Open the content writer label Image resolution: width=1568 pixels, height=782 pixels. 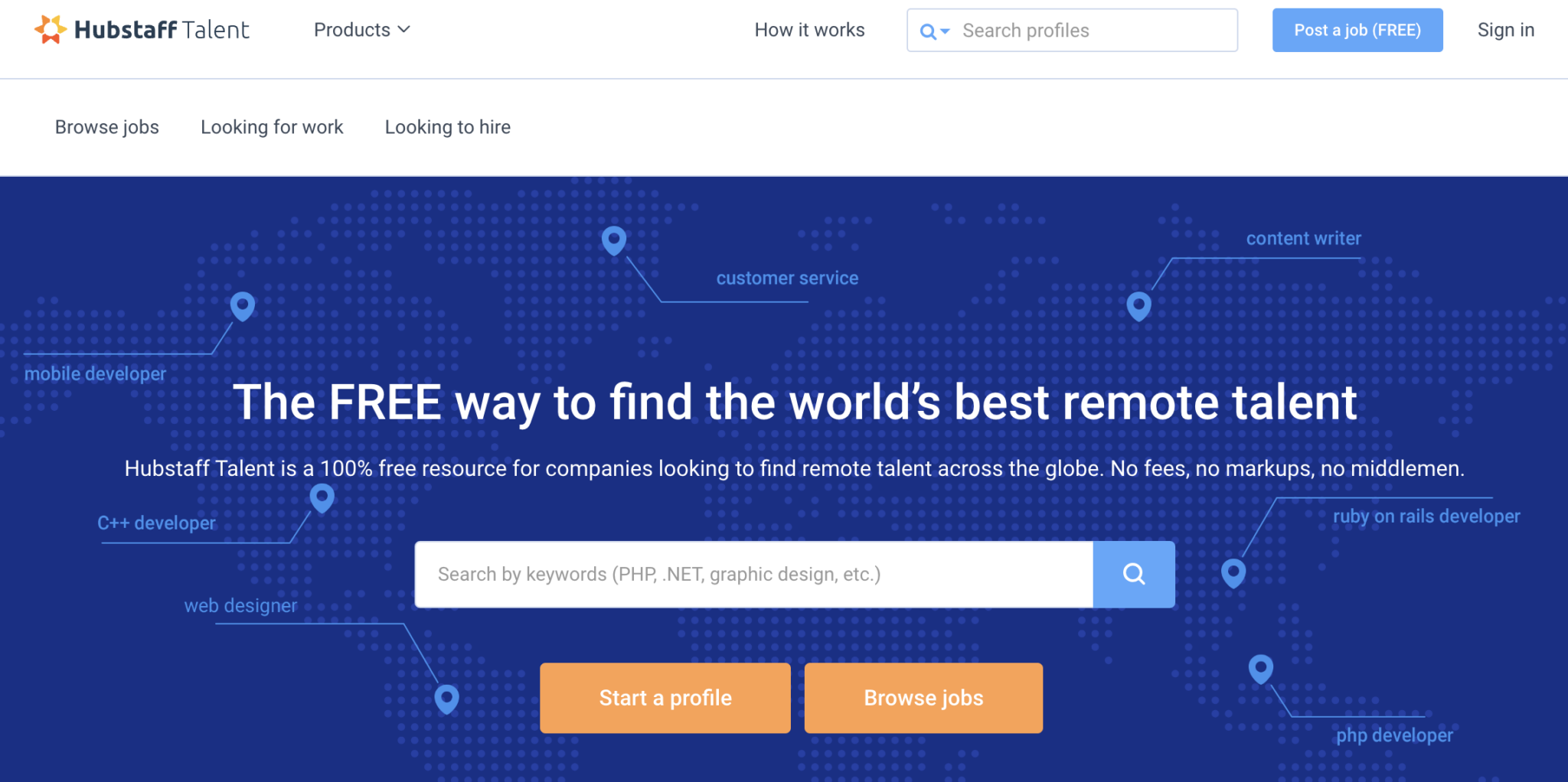[1303, 239]
